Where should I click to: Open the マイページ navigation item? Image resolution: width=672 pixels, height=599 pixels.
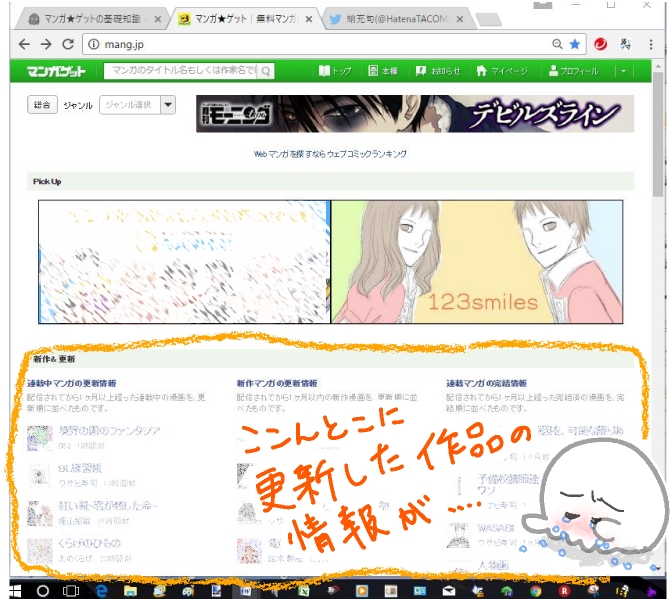click(502, 71)
